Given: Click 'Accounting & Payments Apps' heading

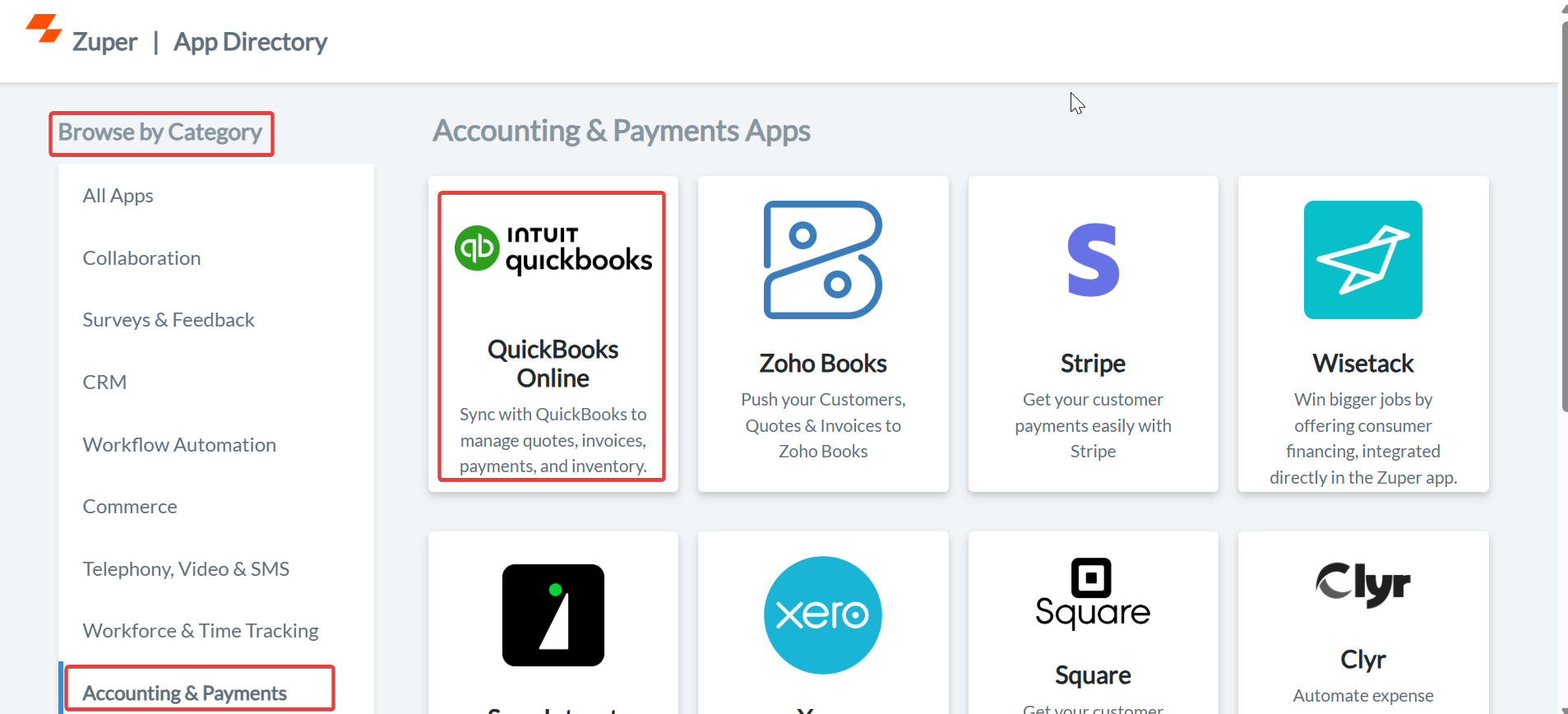Looking at the screenshot, I should [x=622, y=131].
